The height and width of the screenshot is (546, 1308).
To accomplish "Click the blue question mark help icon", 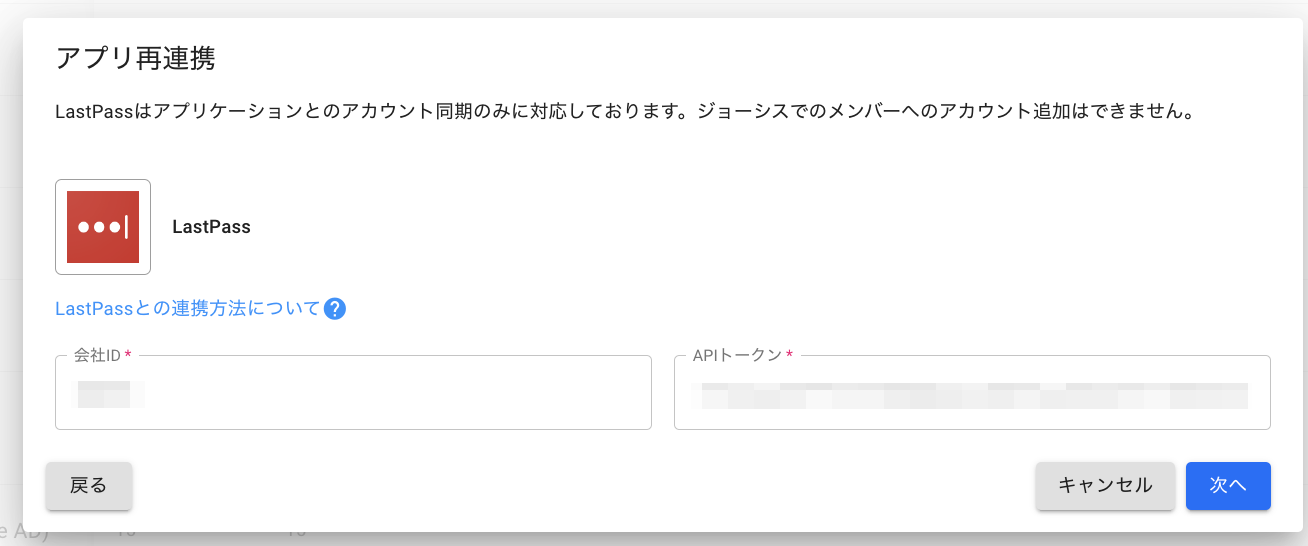I will point(335,309).
